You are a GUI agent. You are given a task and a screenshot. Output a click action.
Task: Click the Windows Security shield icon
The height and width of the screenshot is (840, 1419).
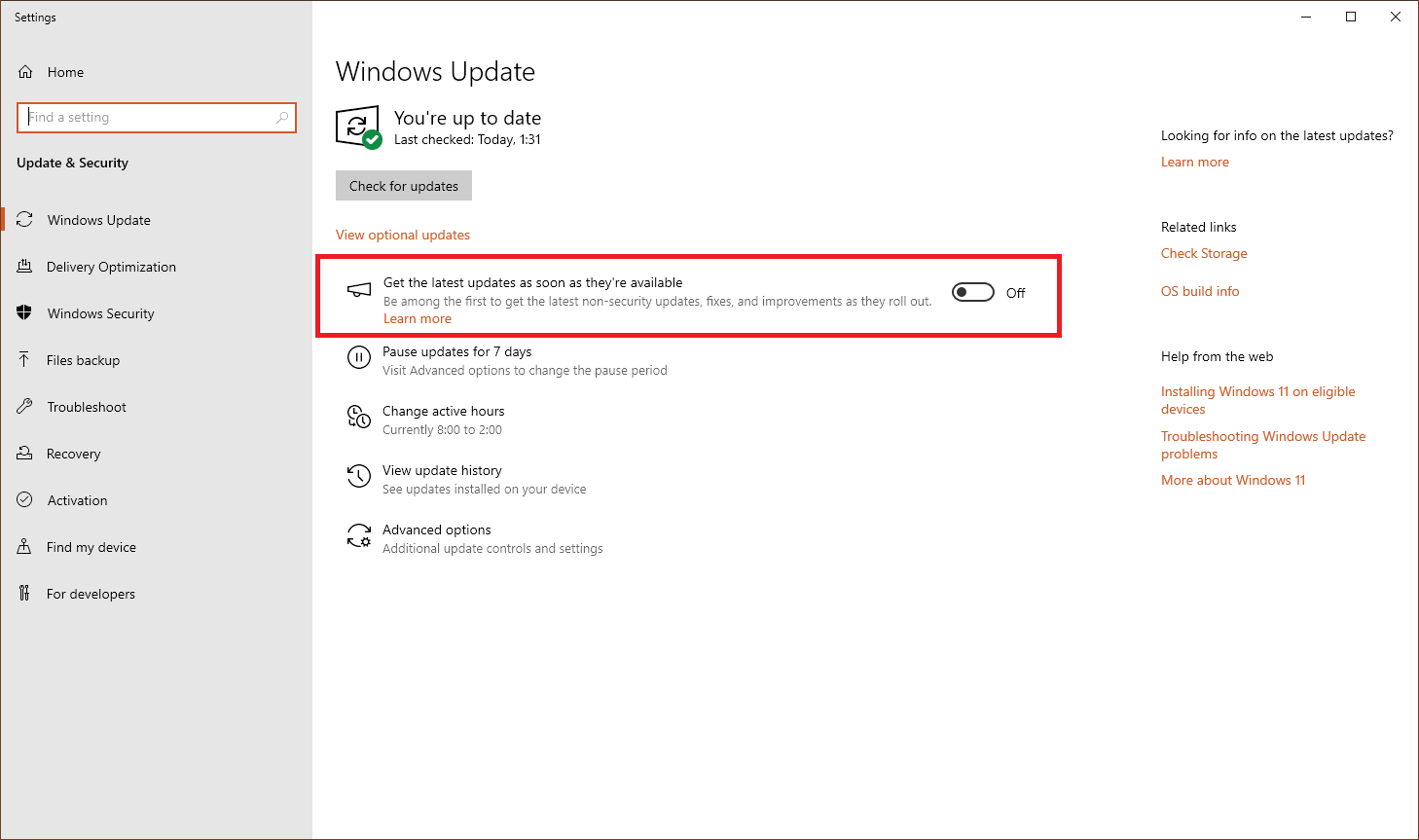[25, 313]
